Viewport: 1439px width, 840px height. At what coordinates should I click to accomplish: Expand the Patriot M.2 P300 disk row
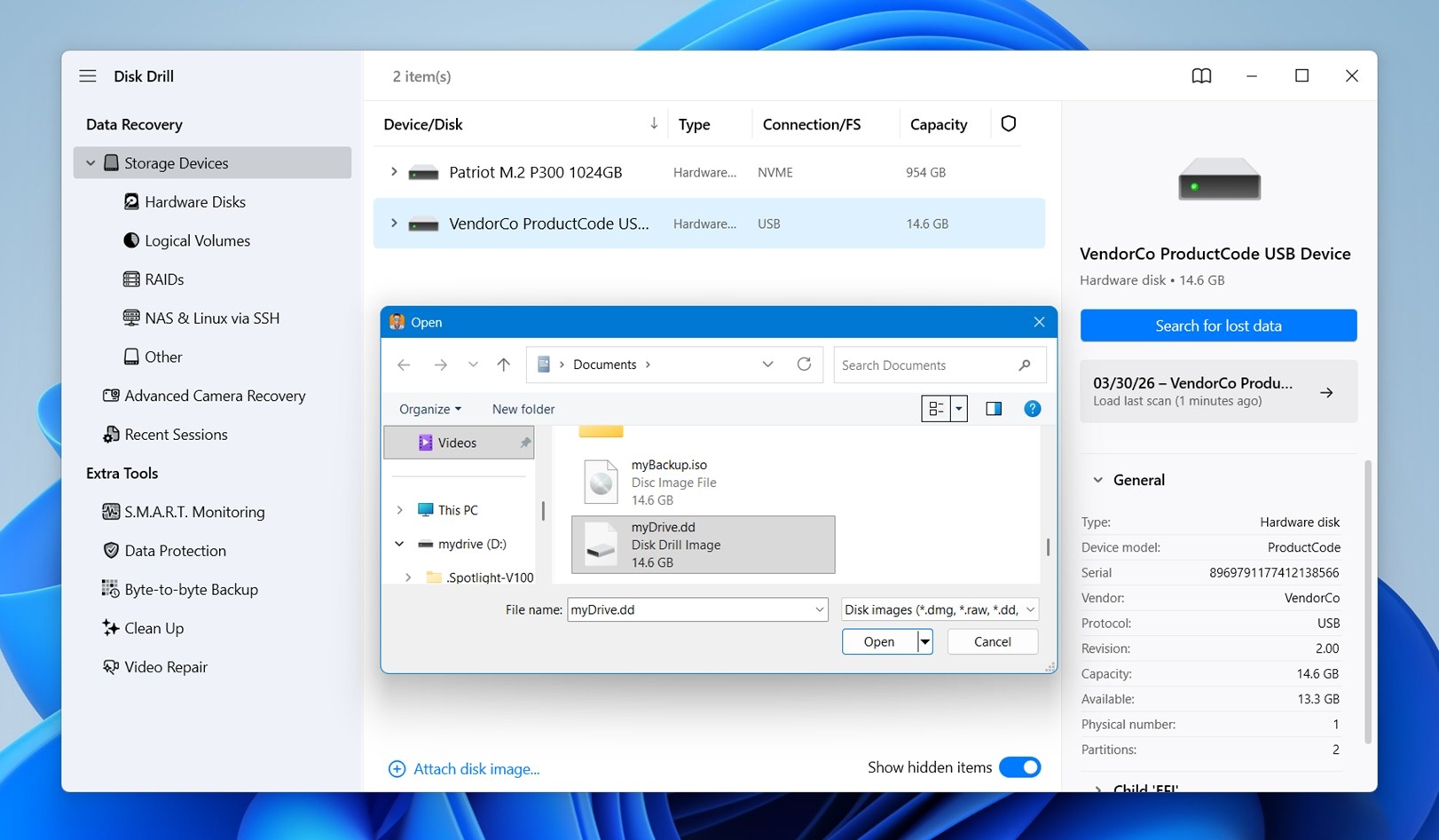point(394,172)
